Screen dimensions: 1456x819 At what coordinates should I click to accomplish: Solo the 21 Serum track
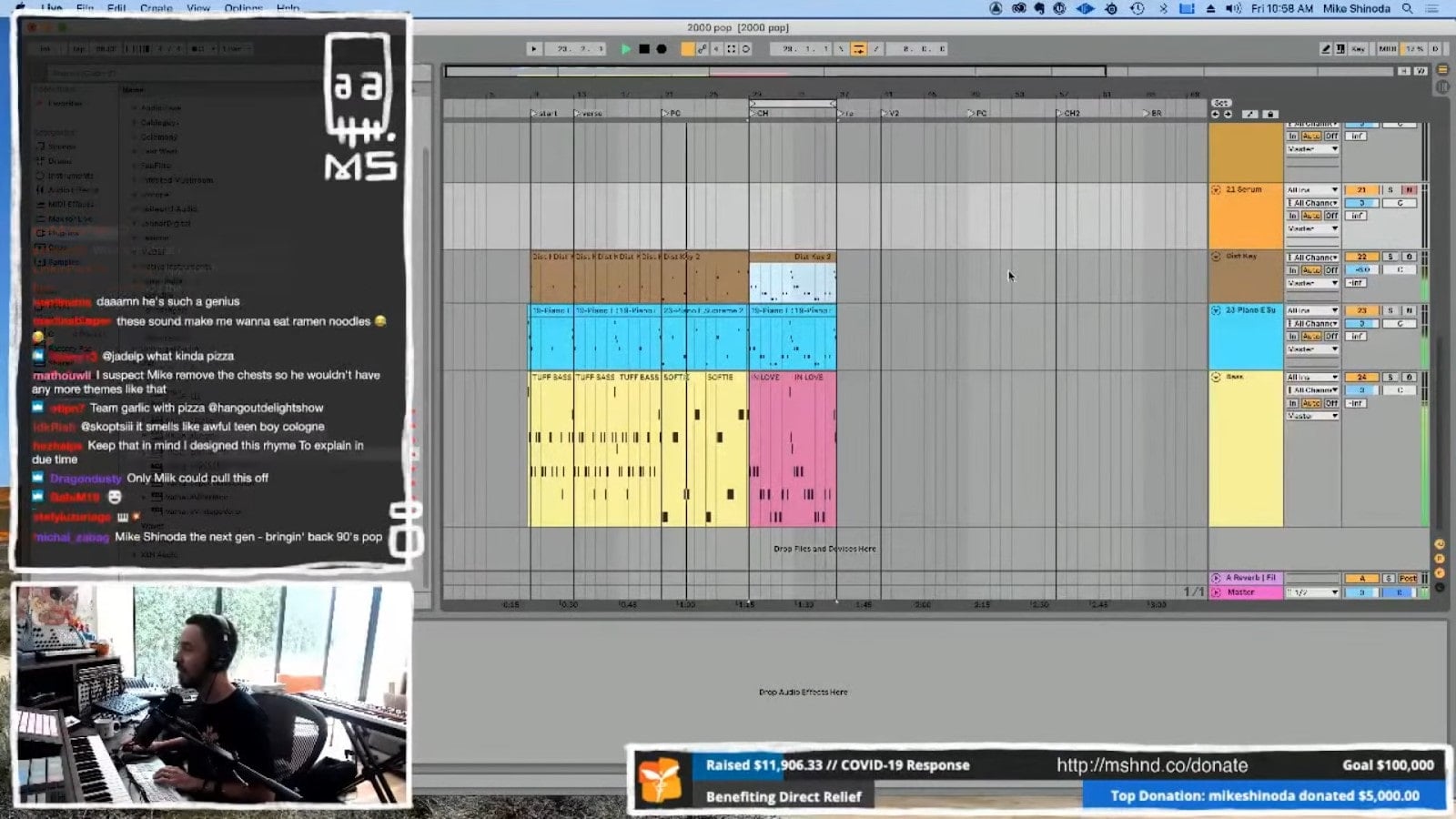(x=1390, y=190)
